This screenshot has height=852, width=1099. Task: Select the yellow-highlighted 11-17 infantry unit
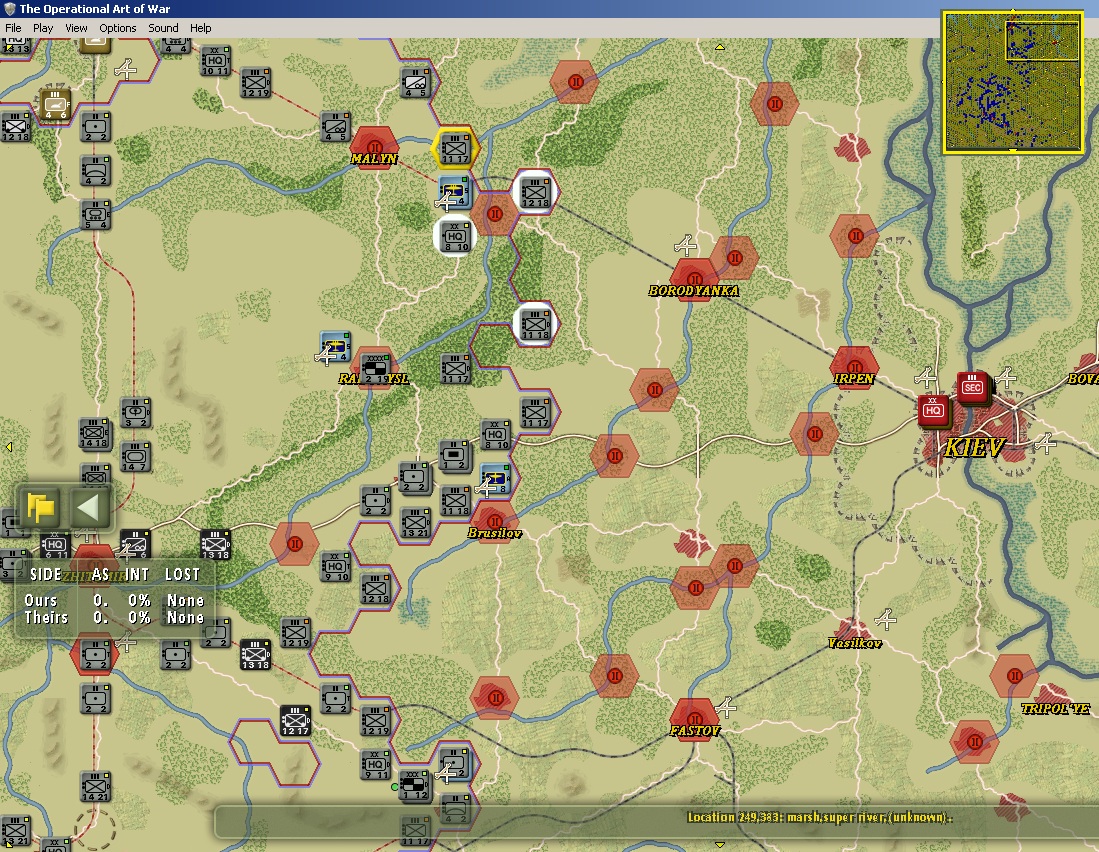pos(455,149)
